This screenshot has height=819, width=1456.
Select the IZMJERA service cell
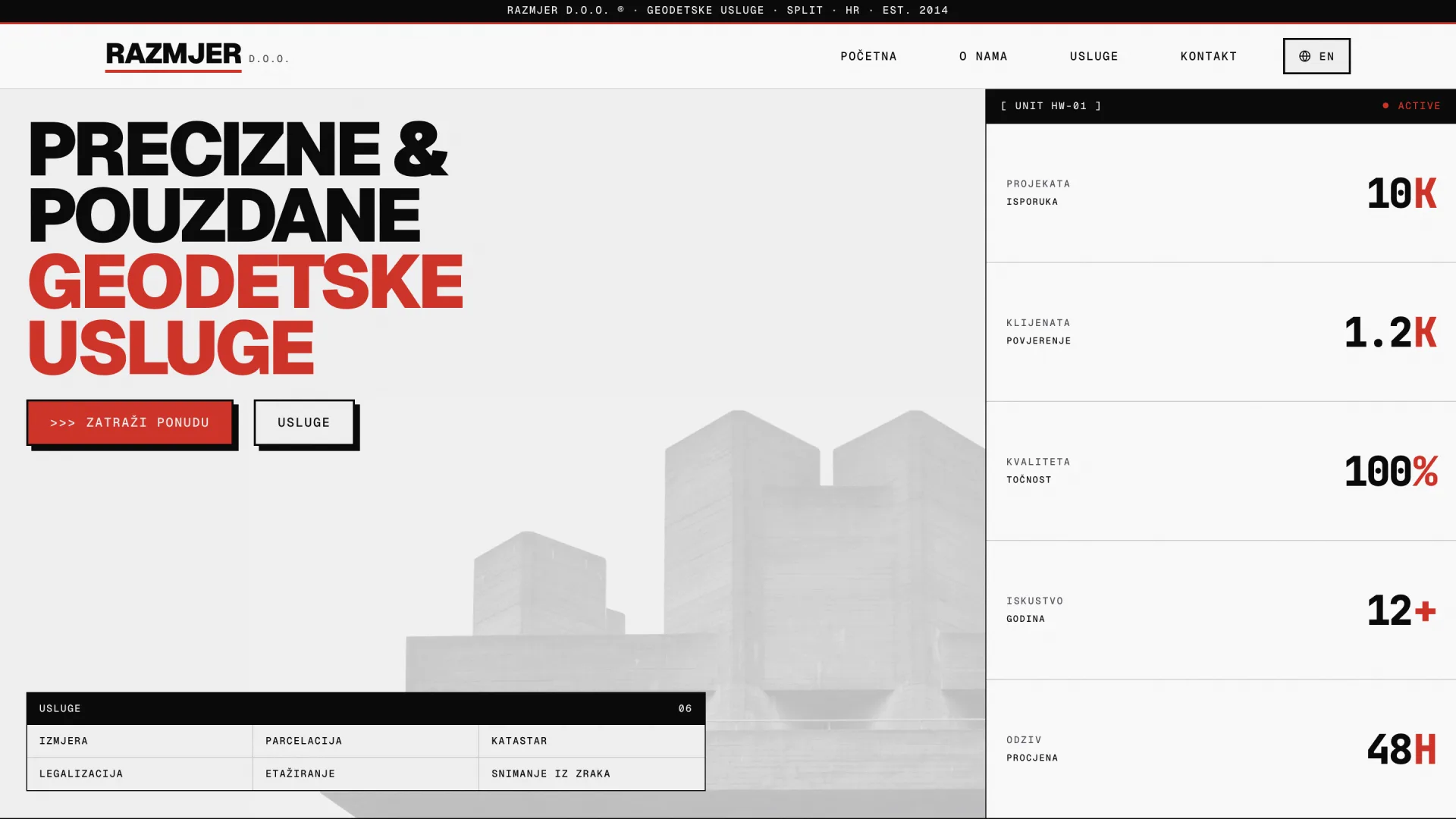point(140,741)
